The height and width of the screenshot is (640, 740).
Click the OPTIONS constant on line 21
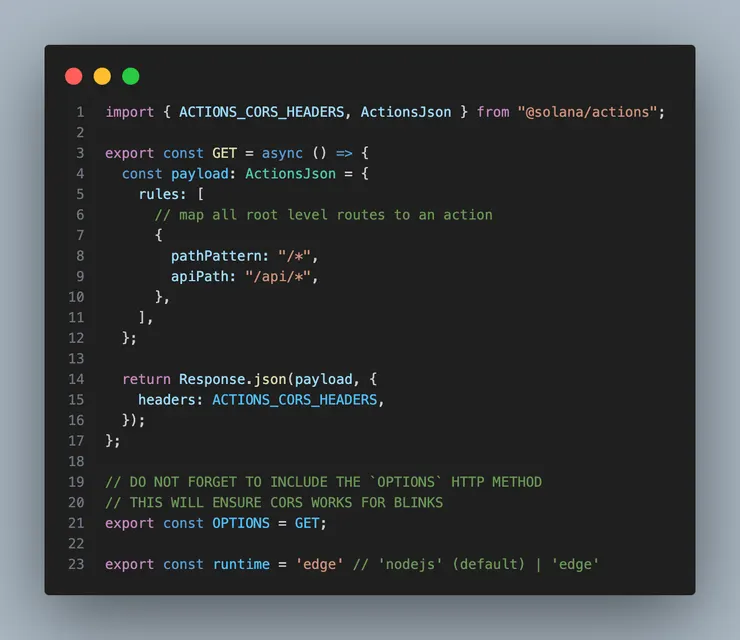pos(241,523)
